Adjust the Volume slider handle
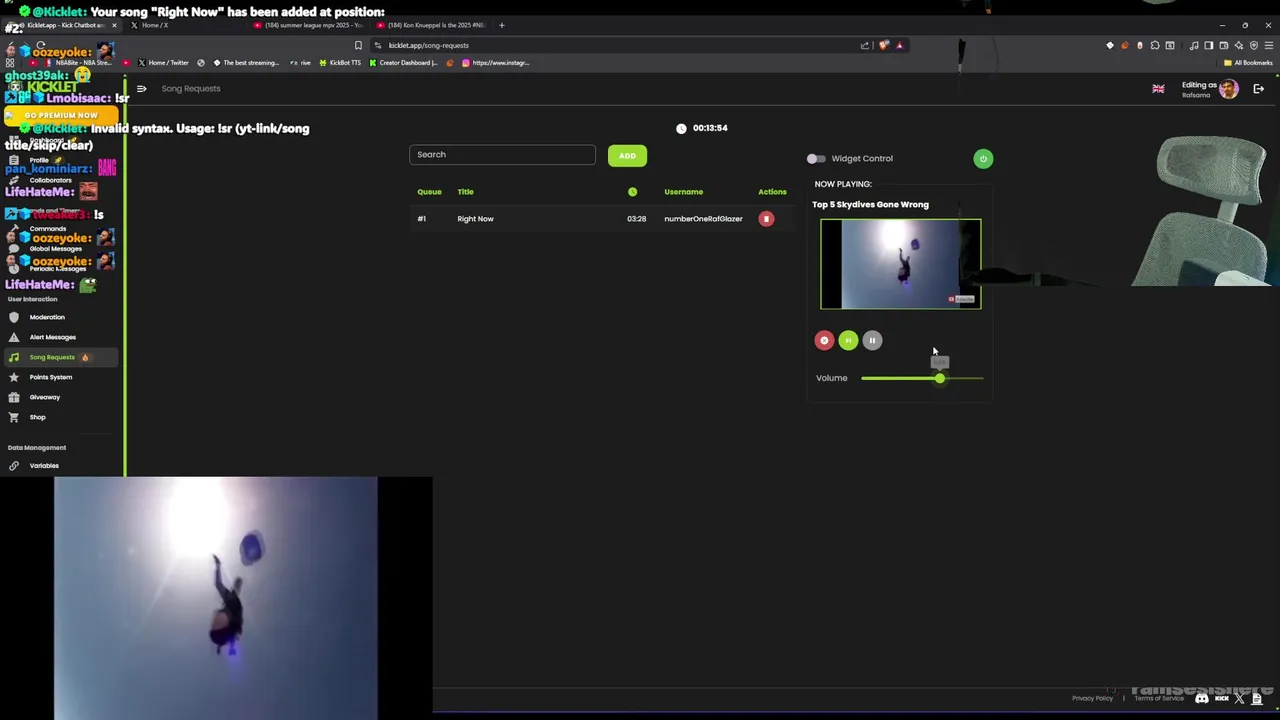 coord(940,378)
